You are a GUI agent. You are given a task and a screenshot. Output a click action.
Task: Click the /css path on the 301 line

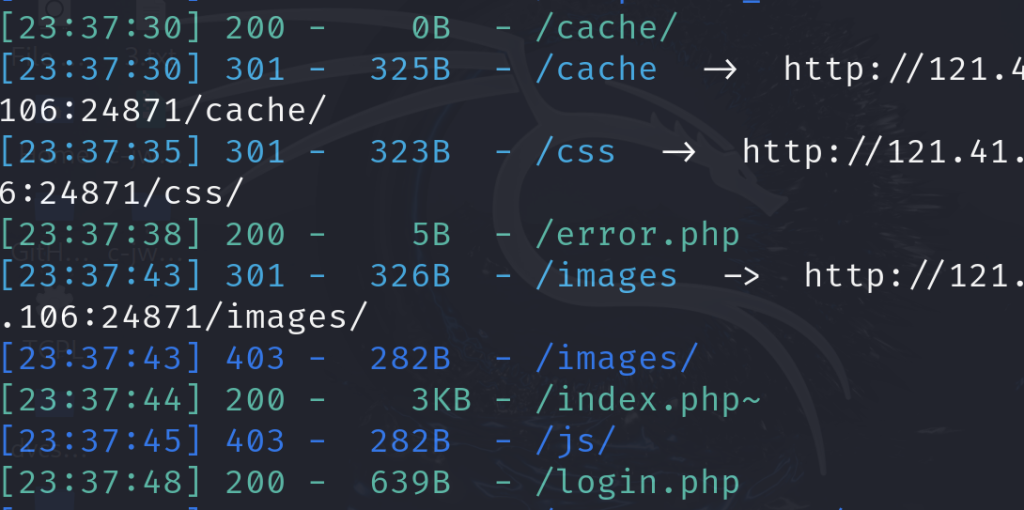(576, 152)
